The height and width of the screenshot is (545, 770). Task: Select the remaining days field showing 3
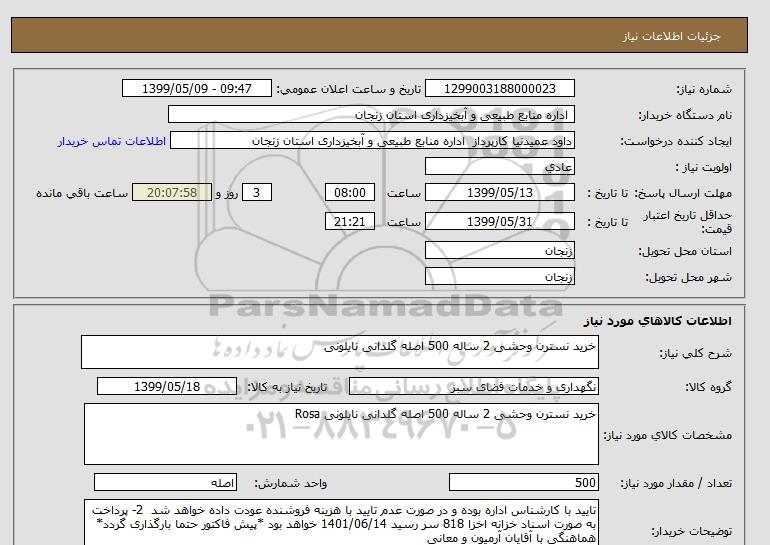pyautogui.click(x=257, y=192)
